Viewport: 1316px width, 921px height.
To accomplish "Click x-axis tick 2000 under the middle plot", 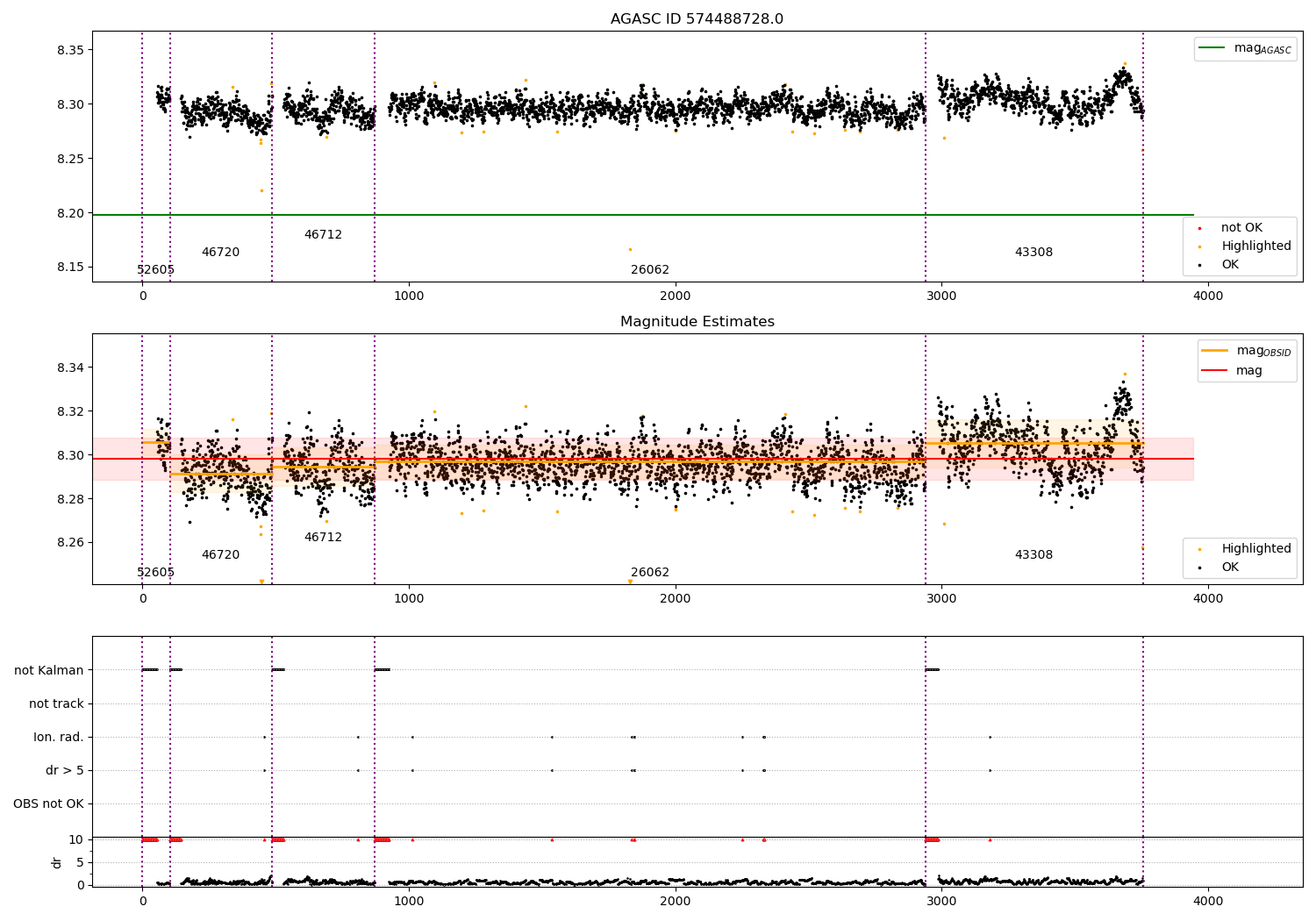I will [675, 599].
